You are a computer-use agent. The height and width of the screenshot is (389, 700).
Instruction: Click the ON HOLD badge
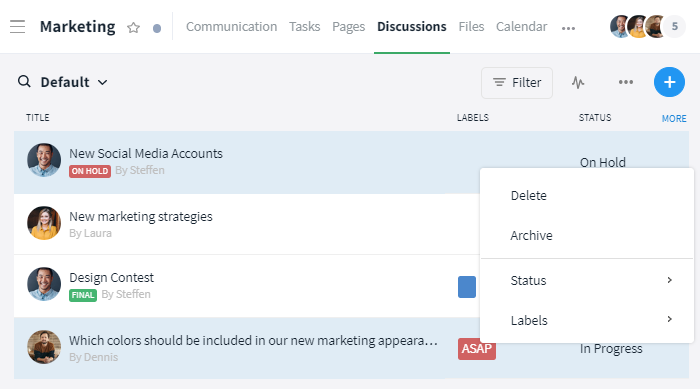pos(90,171)
